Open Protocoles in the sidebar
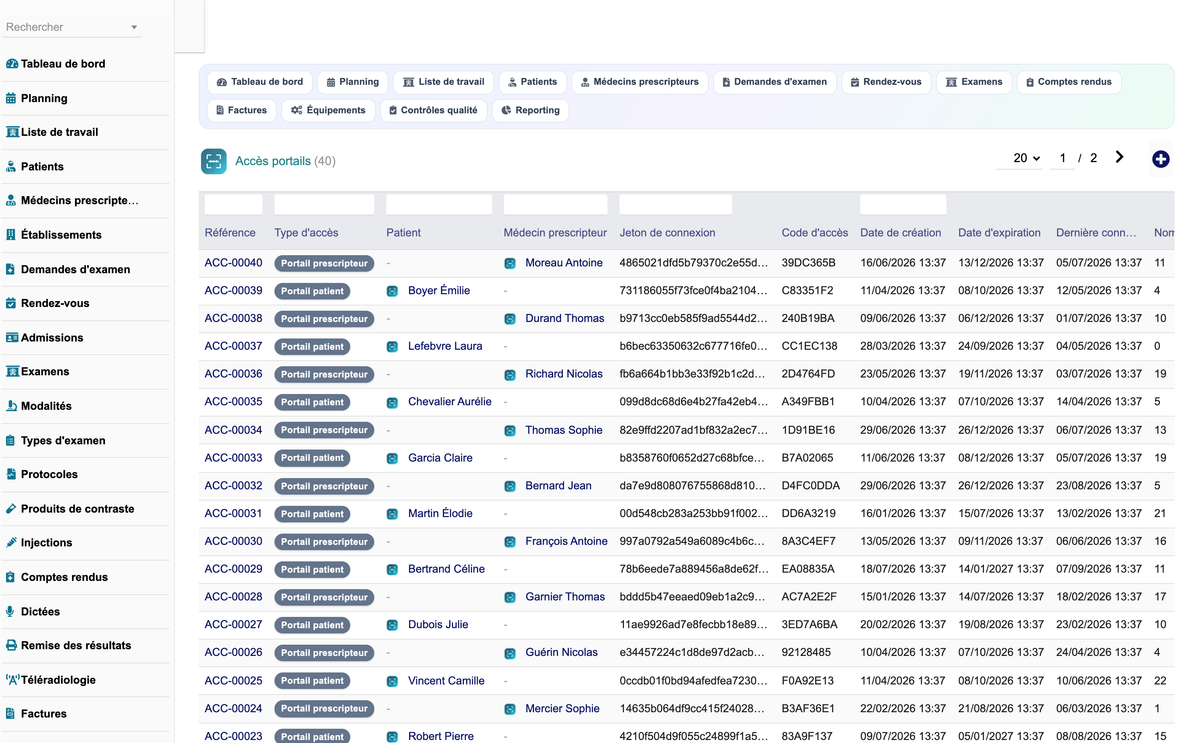 click(49, 474)
